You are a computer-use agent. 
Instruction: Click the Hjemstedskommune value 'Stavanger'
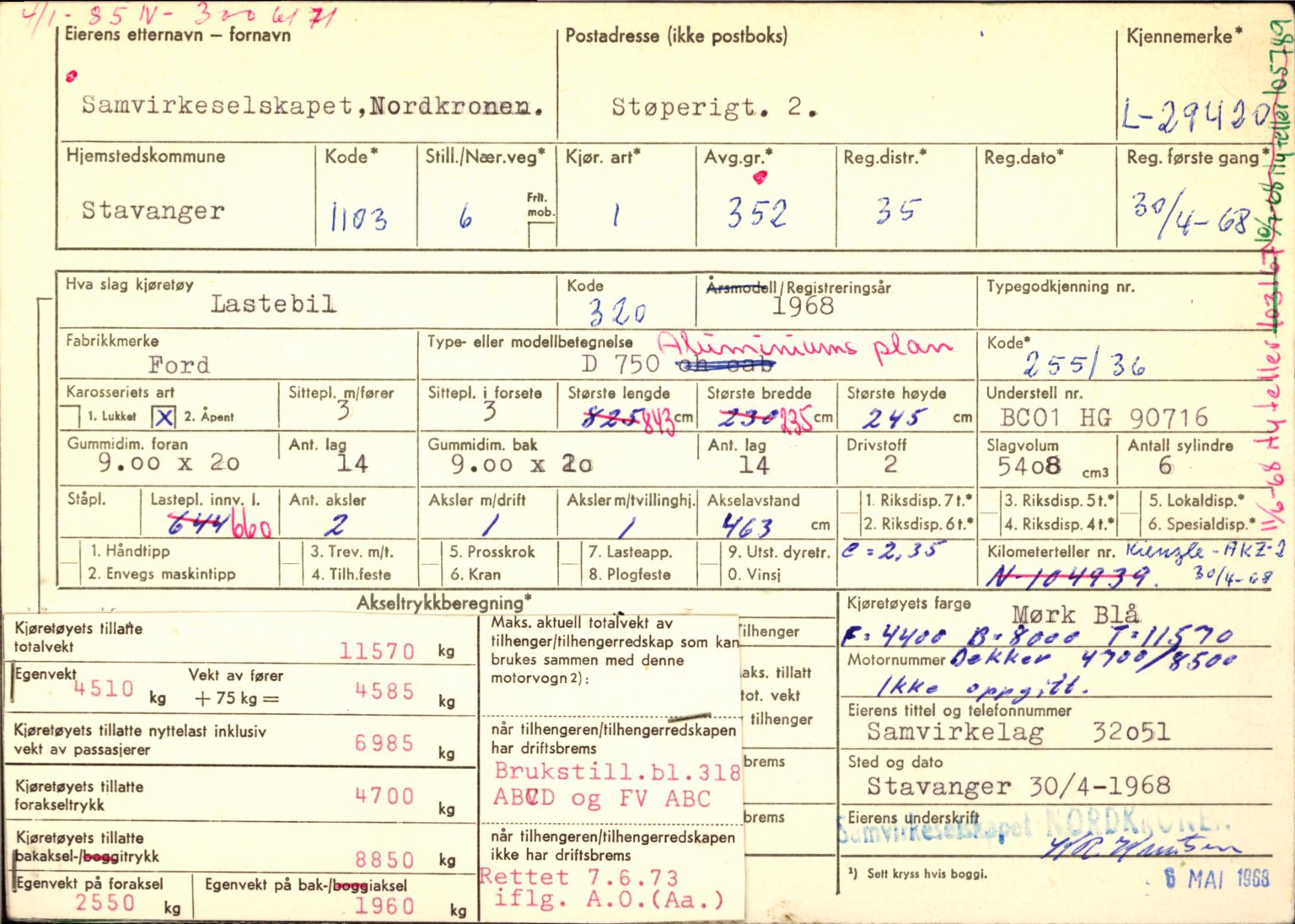(x=153, y=210)
